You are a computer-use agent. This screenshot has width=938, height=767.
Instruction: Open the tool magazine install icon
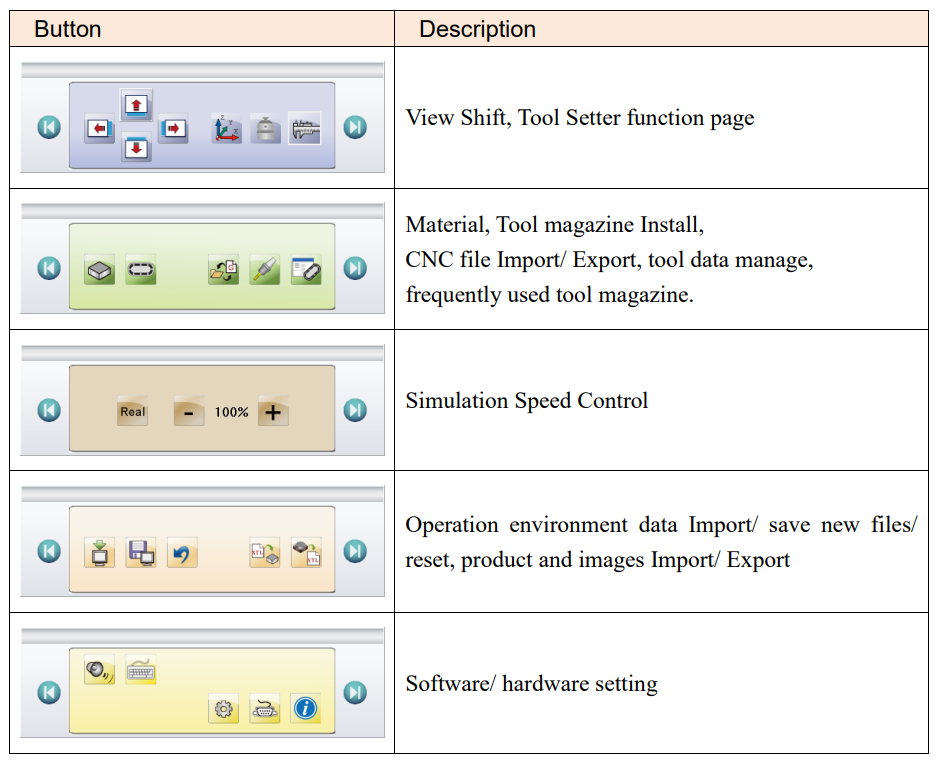[x=141, y=270]
